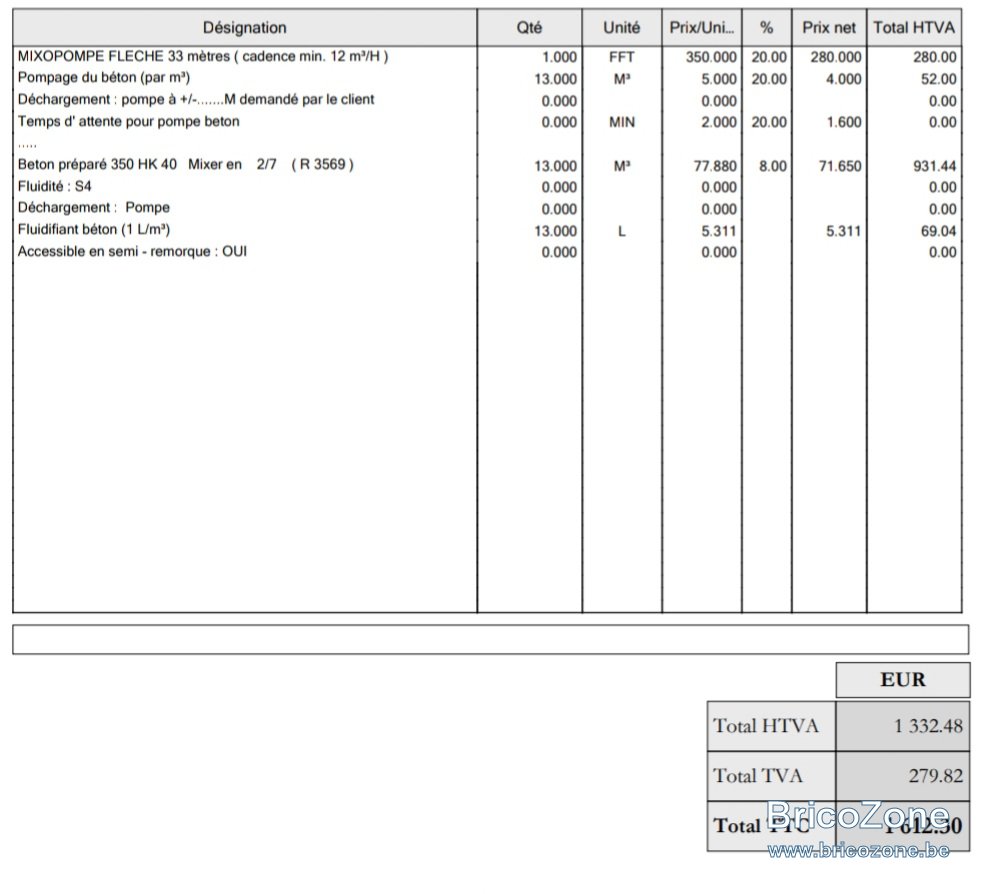Select unit 'MIN' in the Temps d'attente row

pyautogui.click(x=622, y=122)
